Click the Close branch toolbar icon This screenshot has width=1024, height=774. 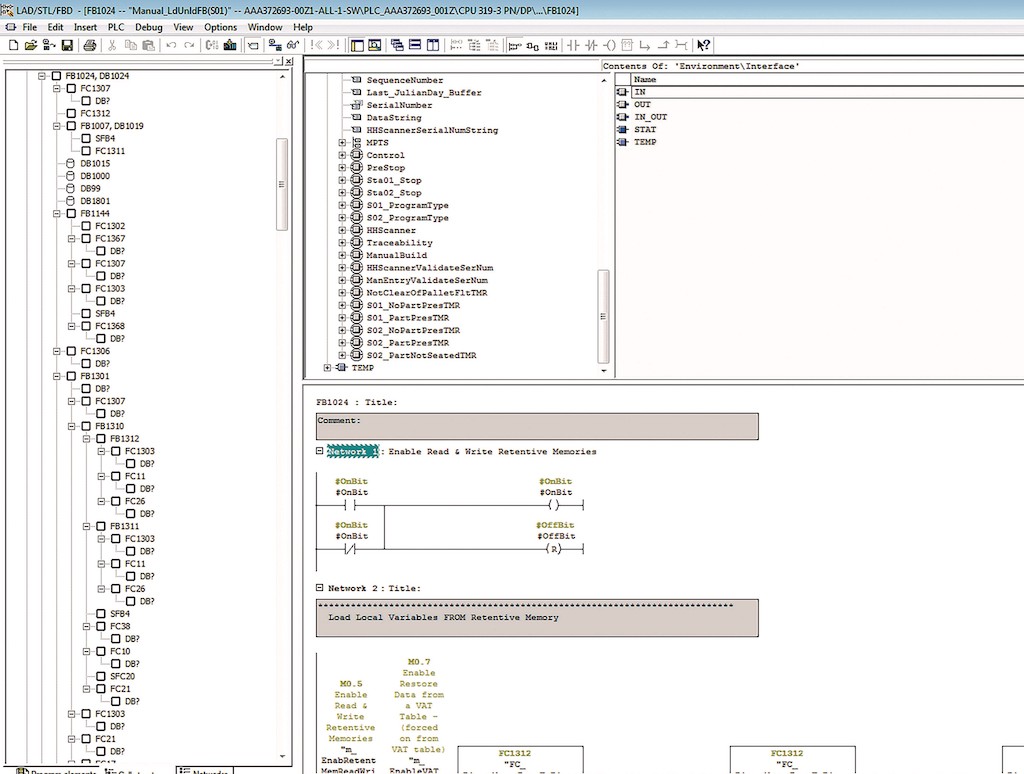664,45
